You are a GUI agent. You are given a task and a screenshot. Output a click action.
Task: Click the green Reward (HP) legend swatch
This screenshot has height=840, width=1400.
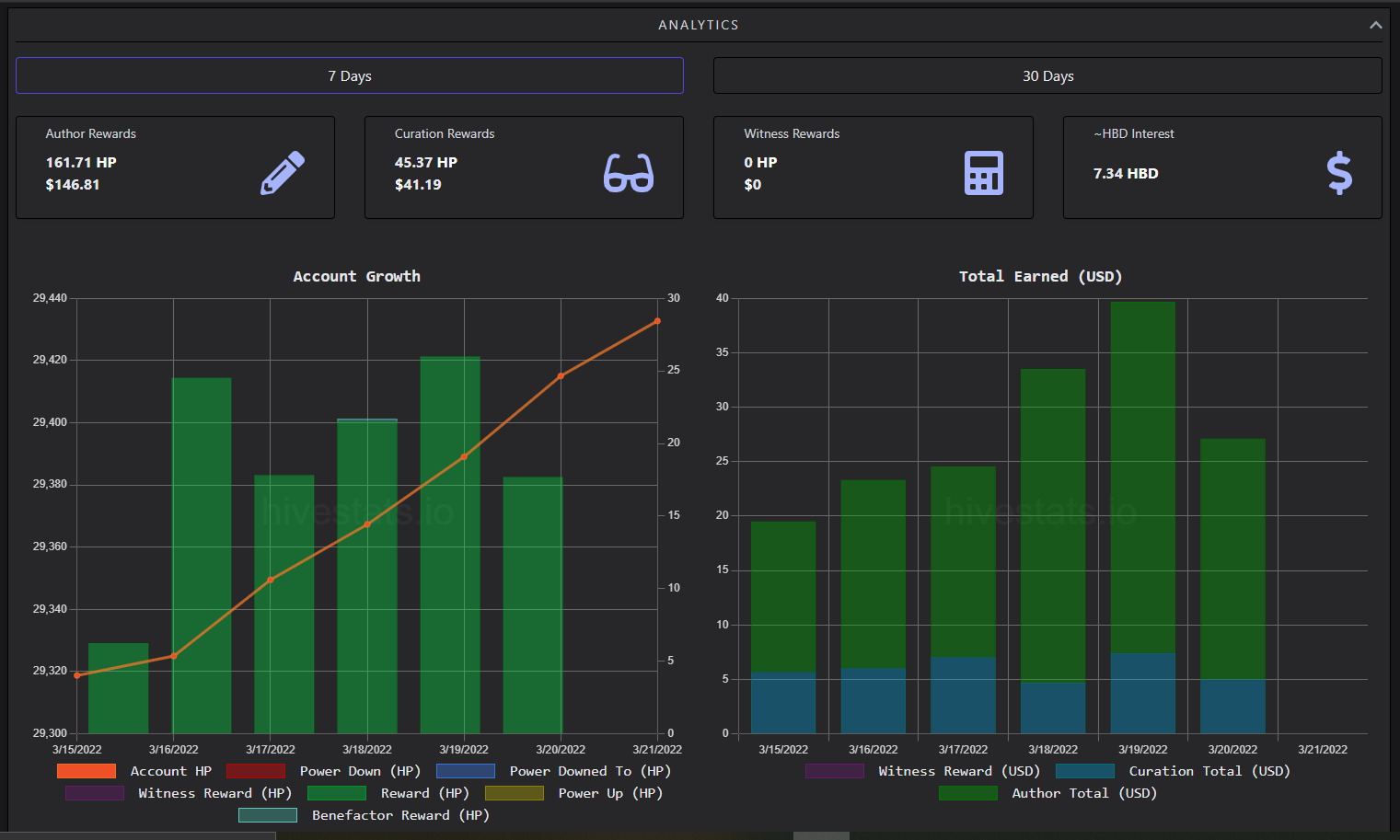[x=337, y=793]
